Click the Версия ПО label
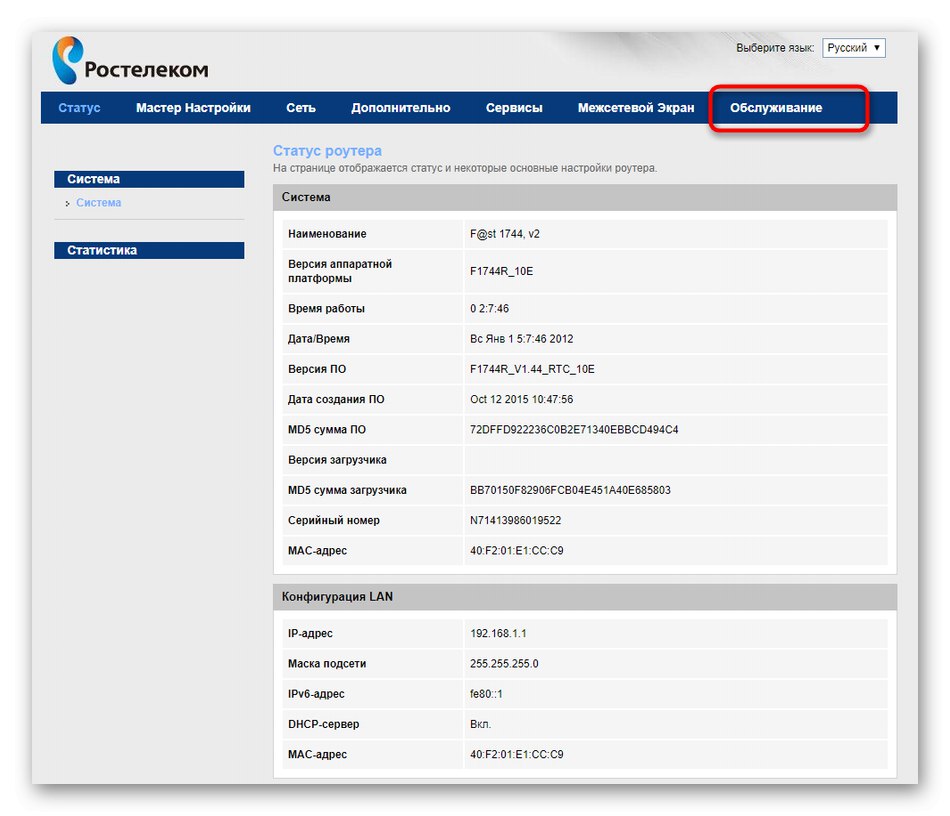 coord(316,369)
